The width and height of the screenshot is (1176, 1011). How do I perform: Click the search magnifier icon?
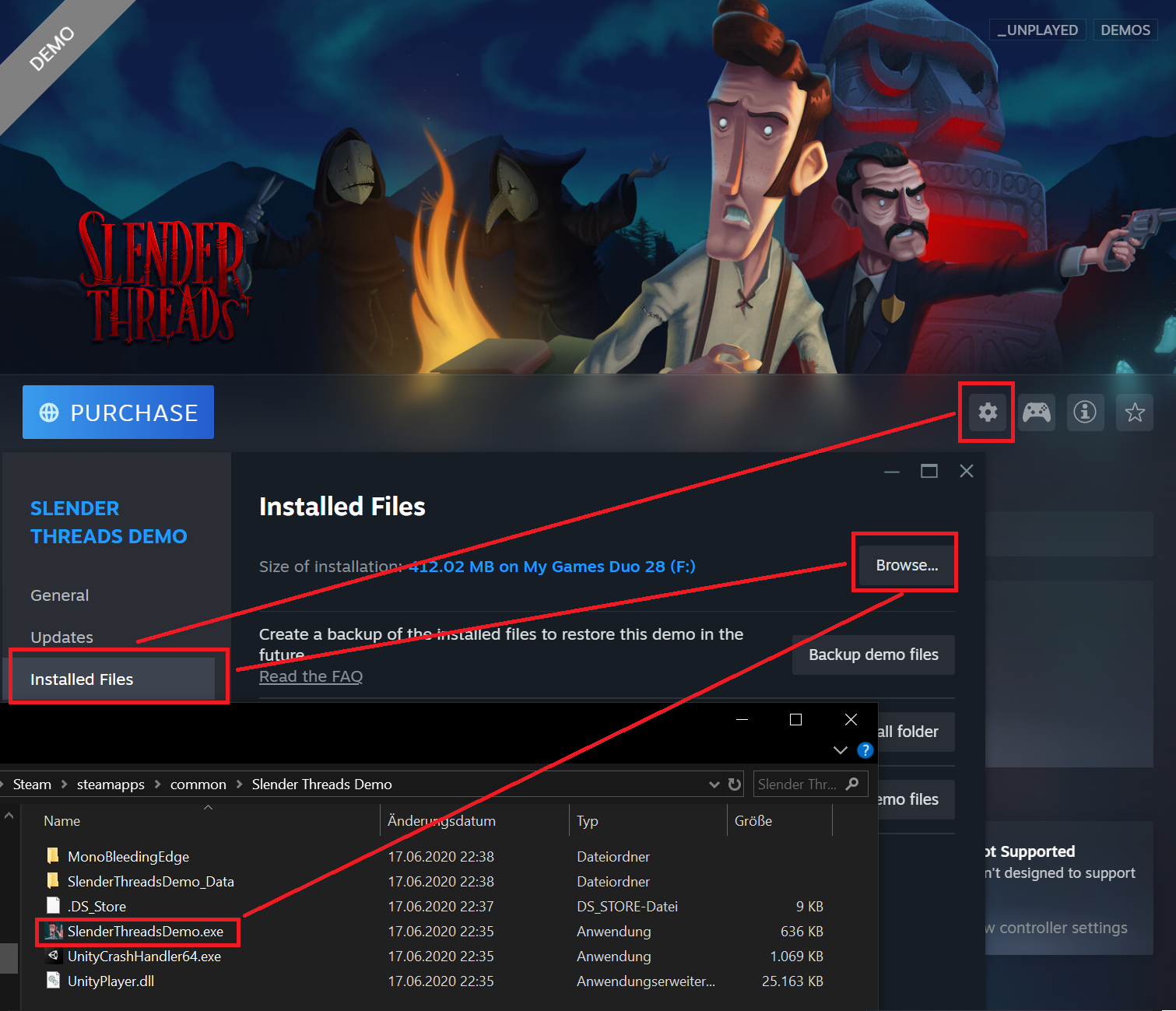(852, 784)
